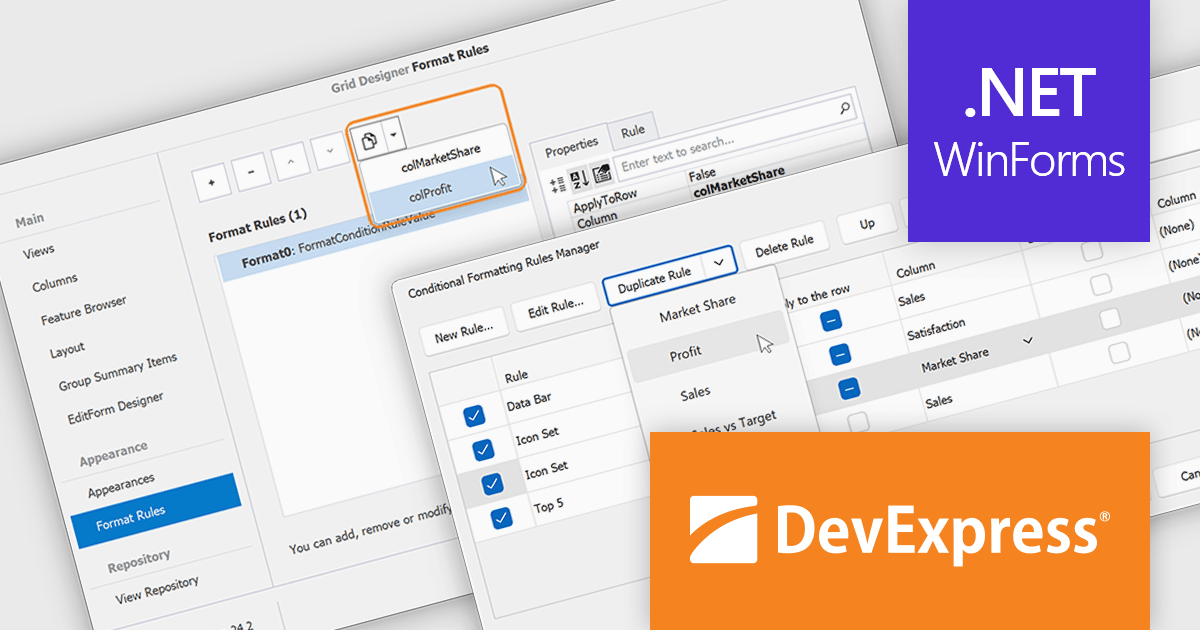This screenshot has width=1200, height=630.
Task: Click the Edit Rule... button
Action: click(556, 309)
